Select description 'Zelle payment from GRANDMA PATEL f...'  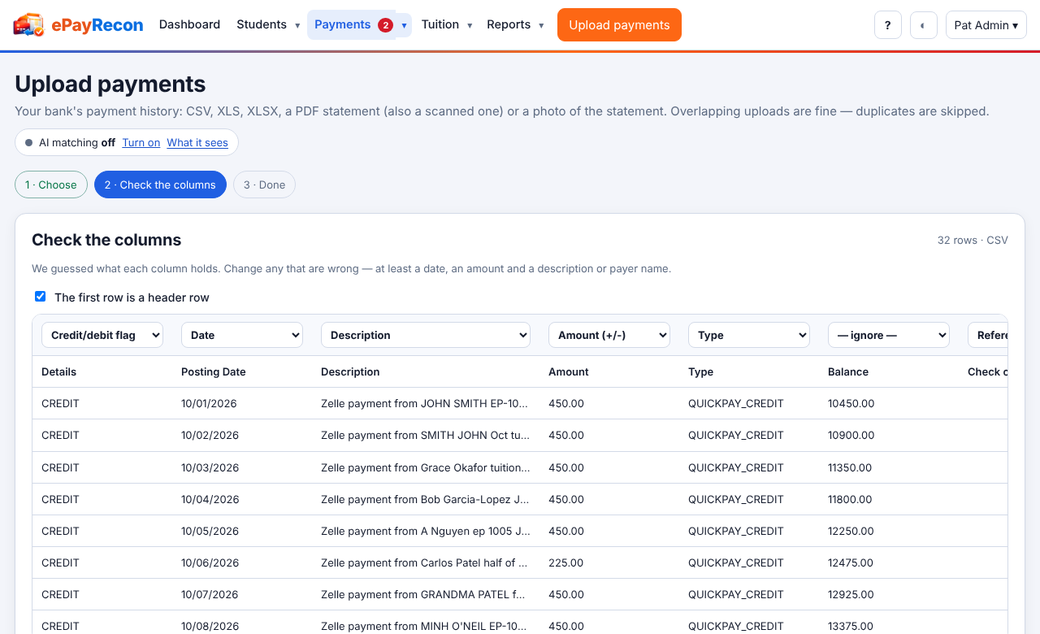tap(423, 595)
